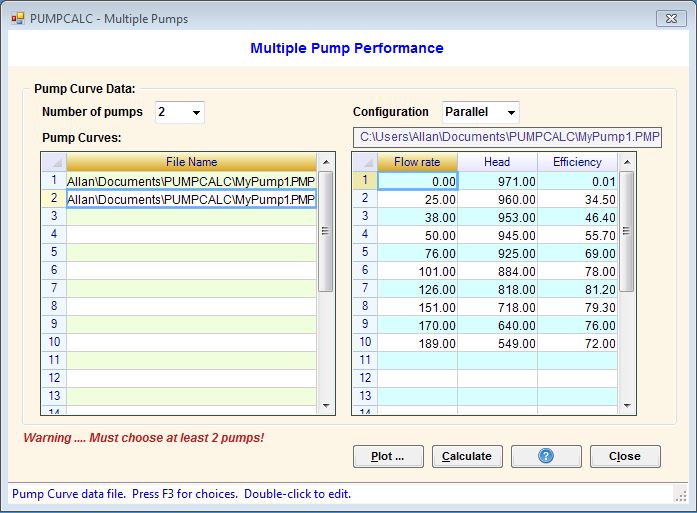Click the Calculate button
Viewport: 697px width, 513px height.
[467, 456]
